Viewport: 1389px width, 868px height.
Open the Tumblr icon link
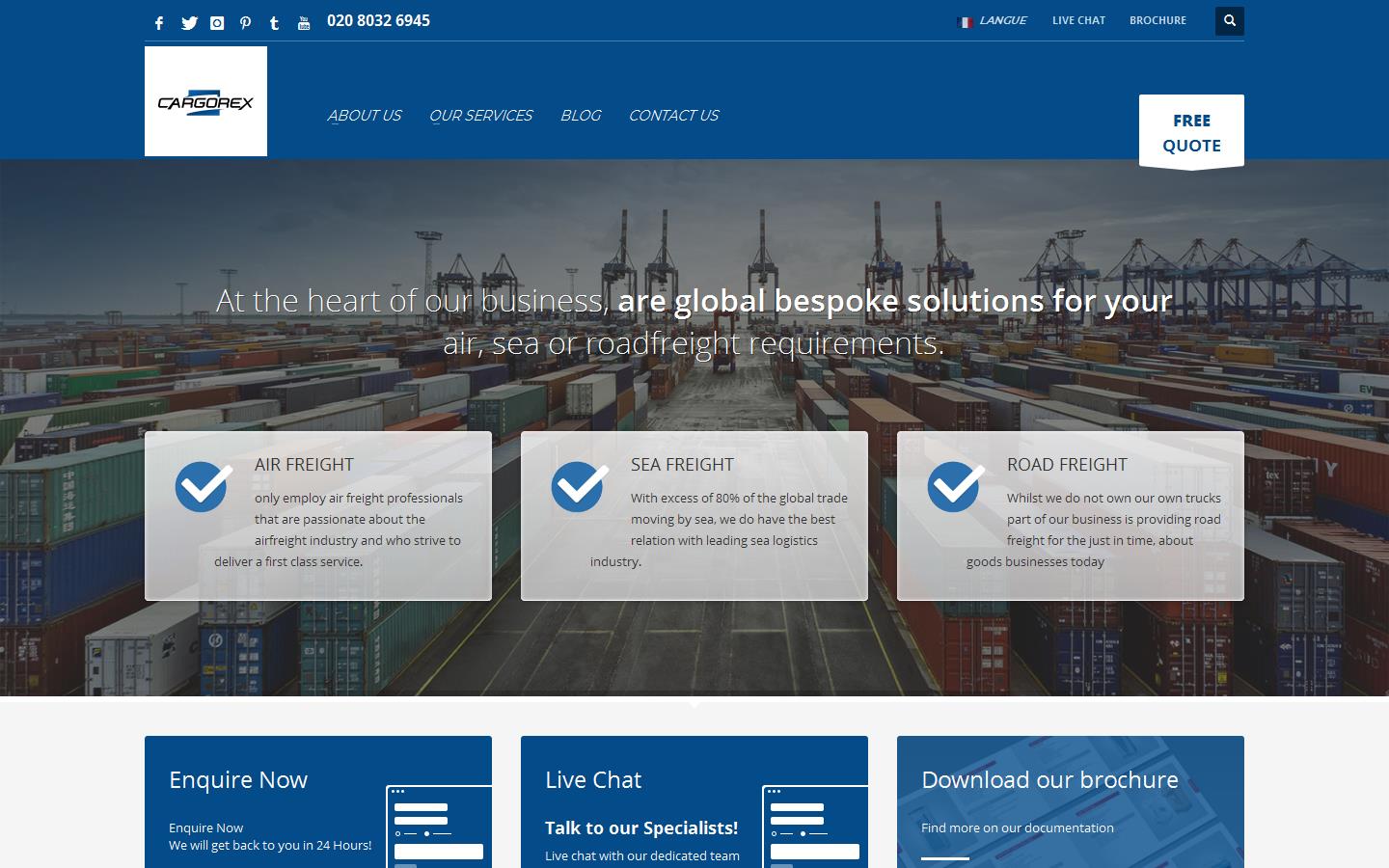click(x=275, y=23)
